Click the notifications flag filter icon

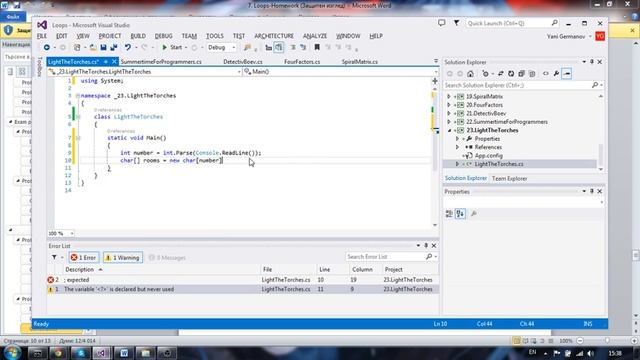click(456, 23)
